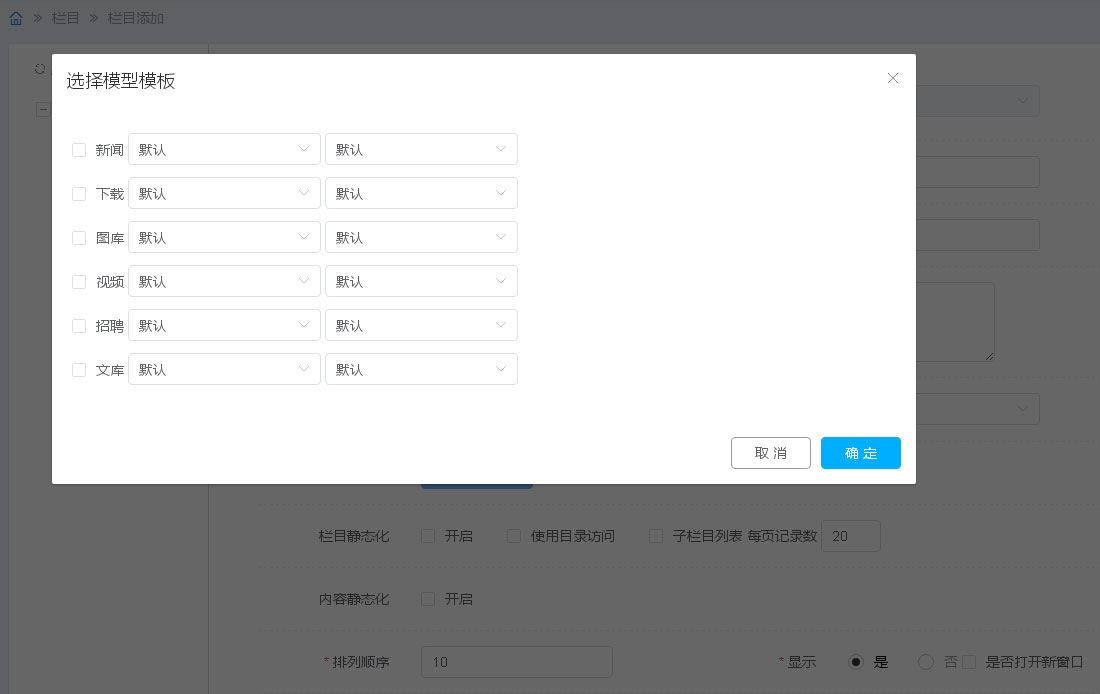Image resolution: width=1100 pixels, height=694 pixels.
Task: Open second template dropdown for 招聘
Action: pyautogui.click(x=422, y=325)
